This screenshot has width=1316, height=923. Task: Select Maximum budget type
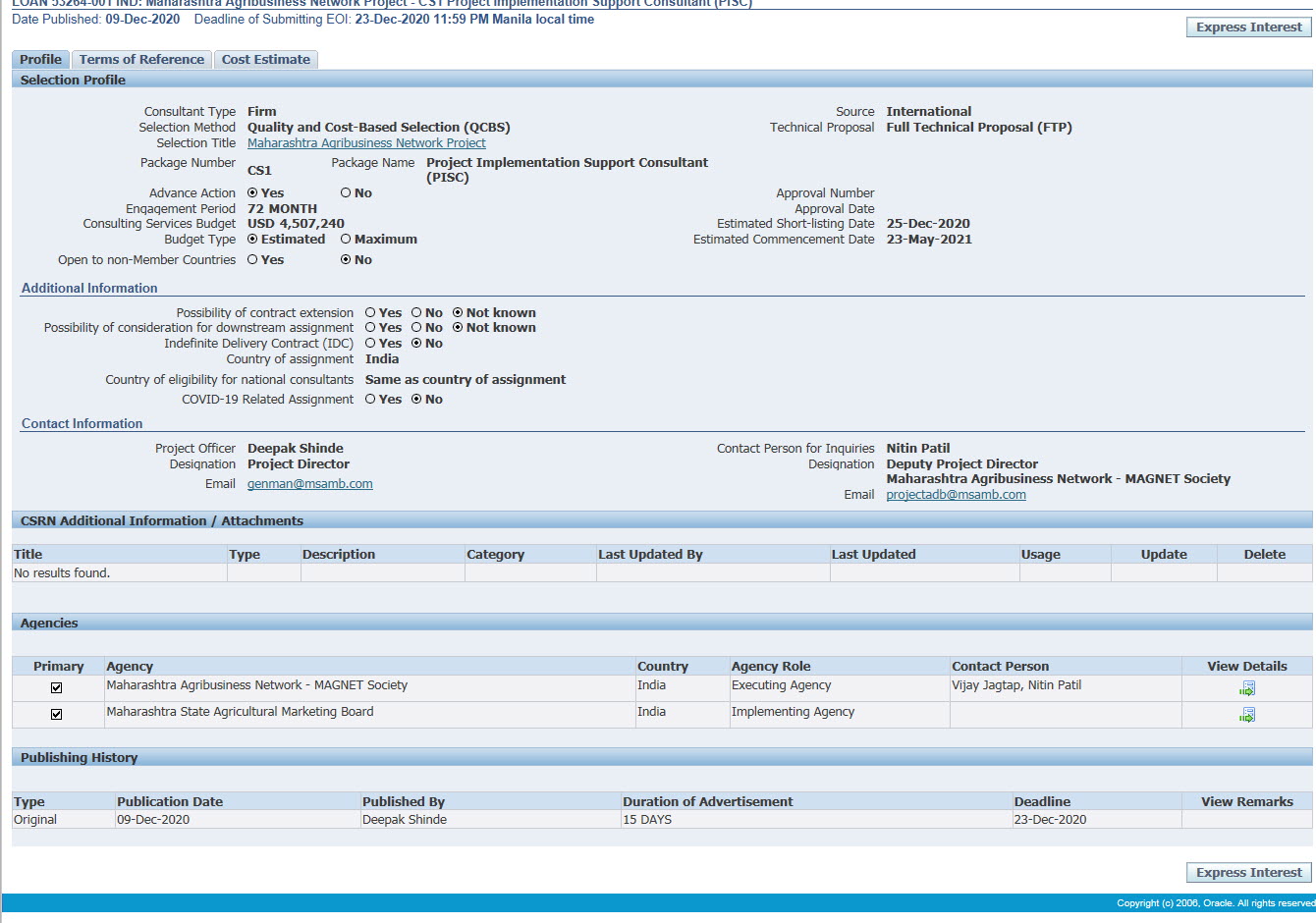pyautogui.click(x=346, y=240)
